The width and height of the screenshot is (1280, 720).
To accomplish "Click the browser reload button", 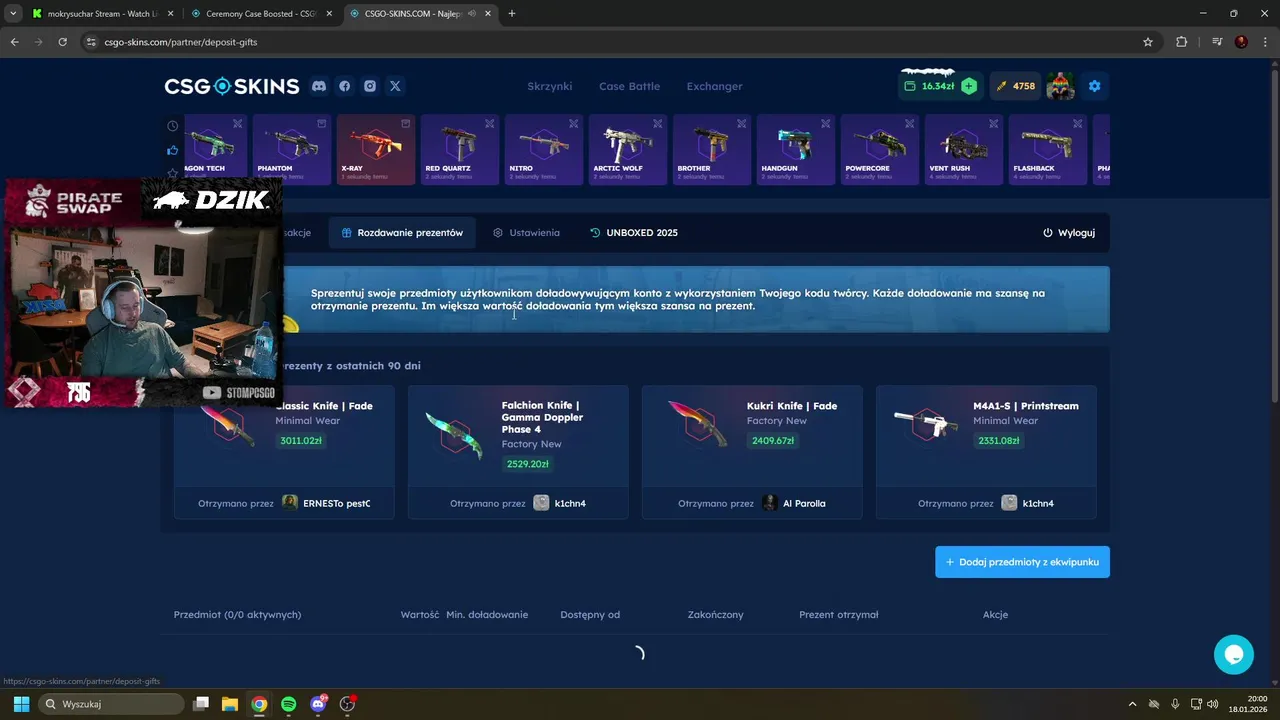I will point(62,42).
